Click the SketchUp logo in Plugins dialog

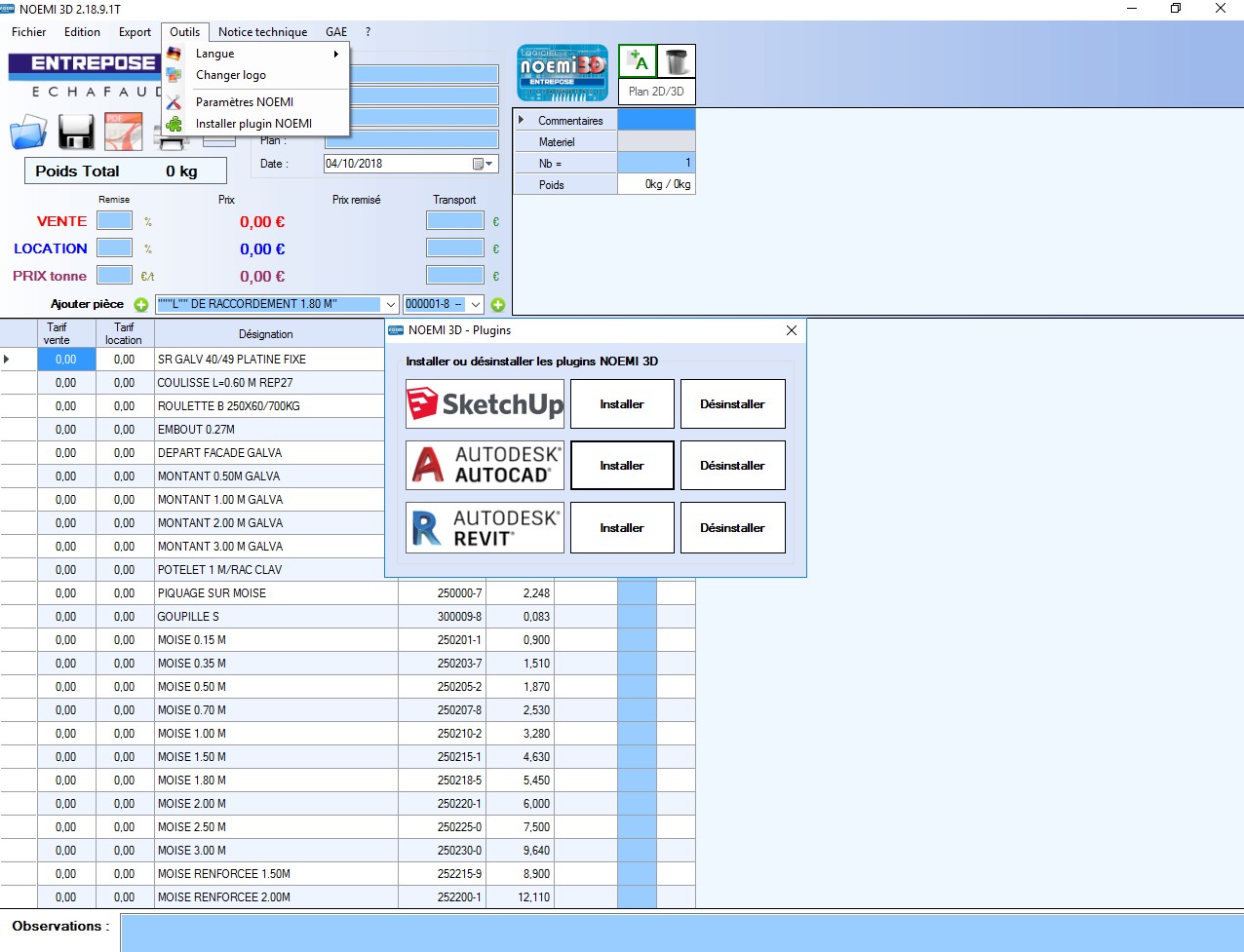tap(485, 403)
